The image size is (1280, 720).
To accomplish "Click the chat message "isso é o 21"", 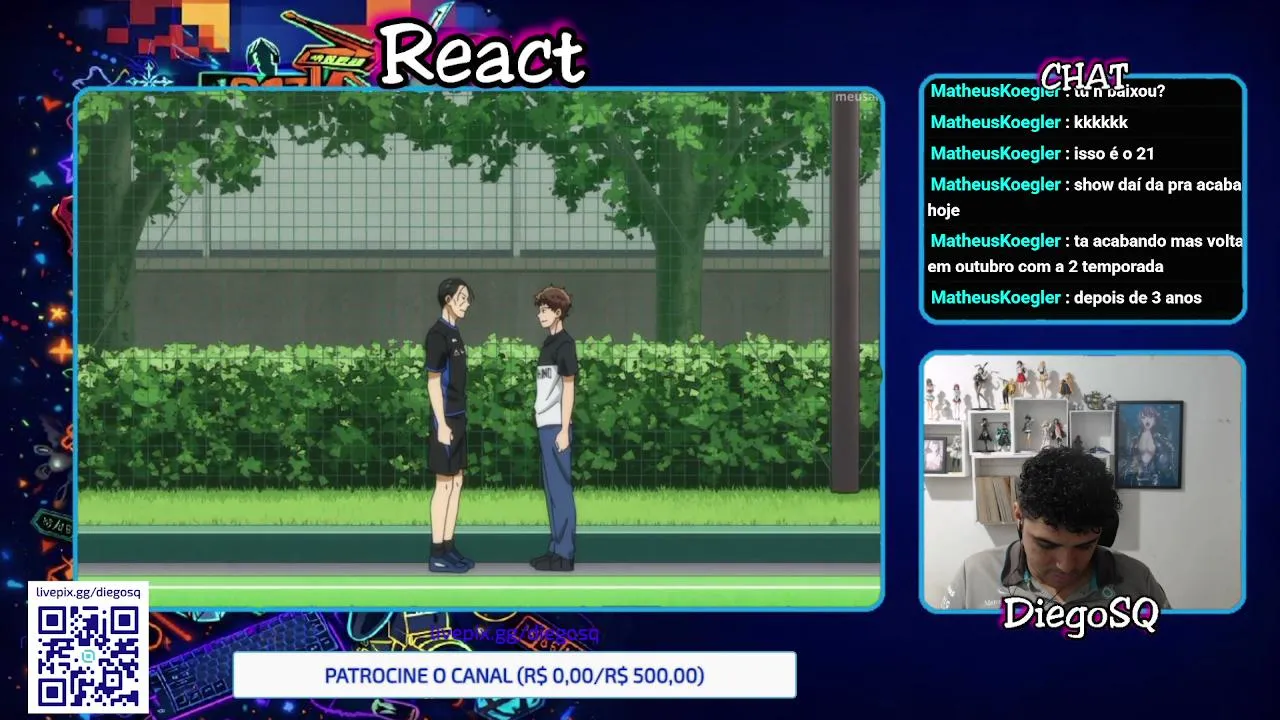I will (1114, 153).
